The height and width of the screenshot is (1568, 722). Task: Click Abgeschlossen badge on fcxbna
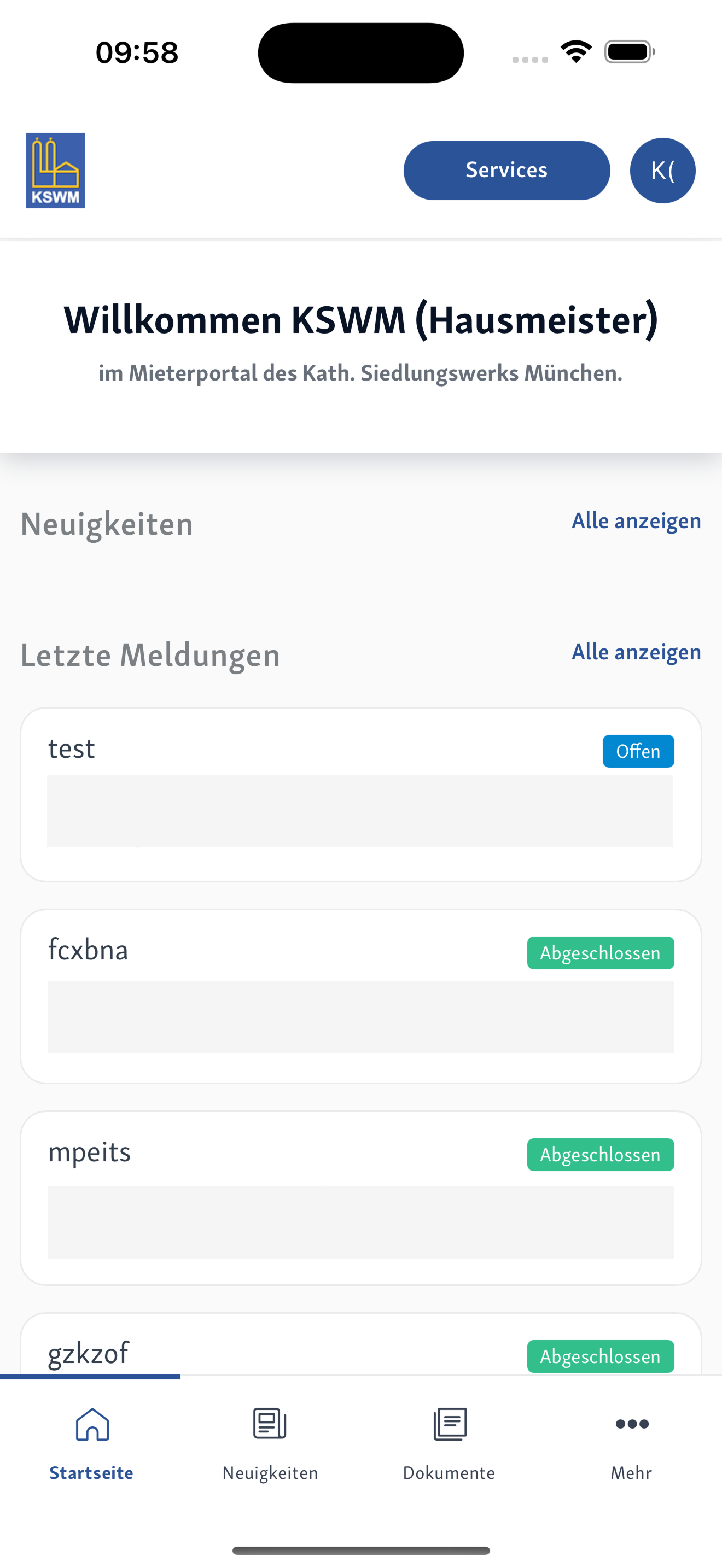(x=600, y=952)
